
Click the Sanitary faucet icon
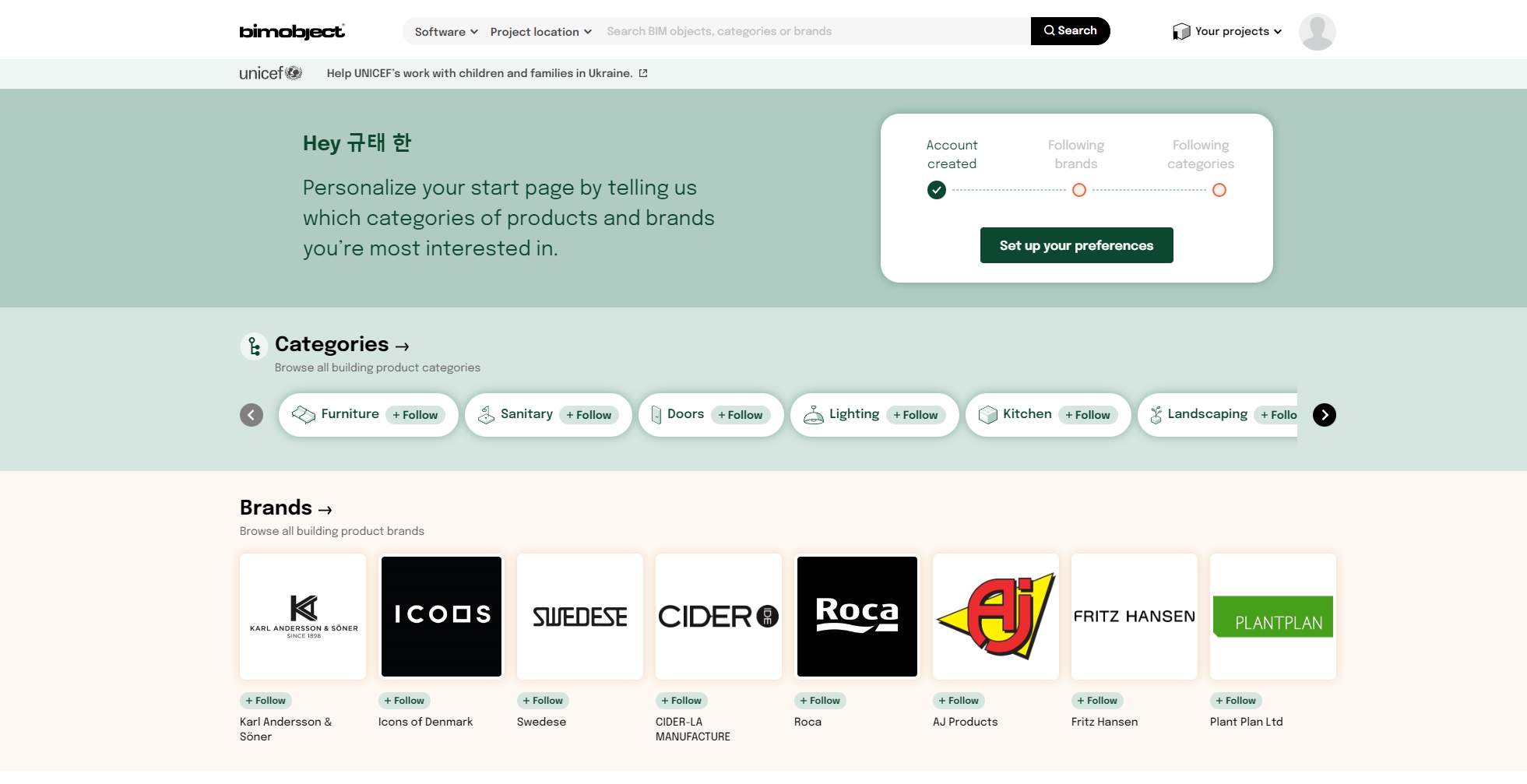pos(486,415)
